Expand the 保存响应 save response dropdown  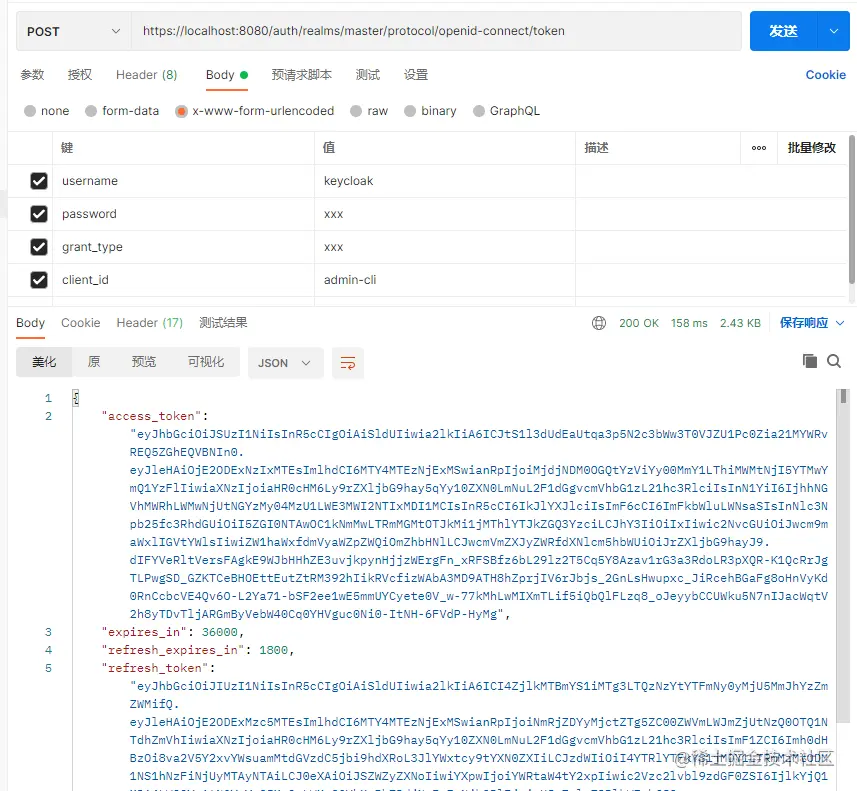840,323
